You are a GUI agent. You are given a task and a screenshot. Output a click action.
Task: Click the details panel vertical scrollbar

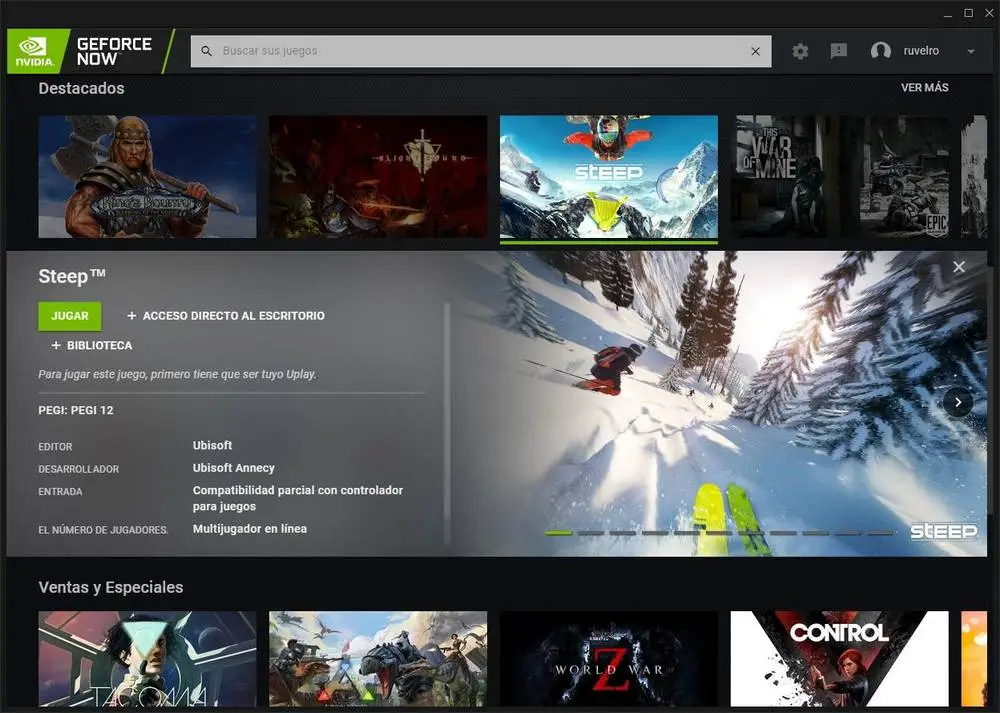(x=447, y=421)
